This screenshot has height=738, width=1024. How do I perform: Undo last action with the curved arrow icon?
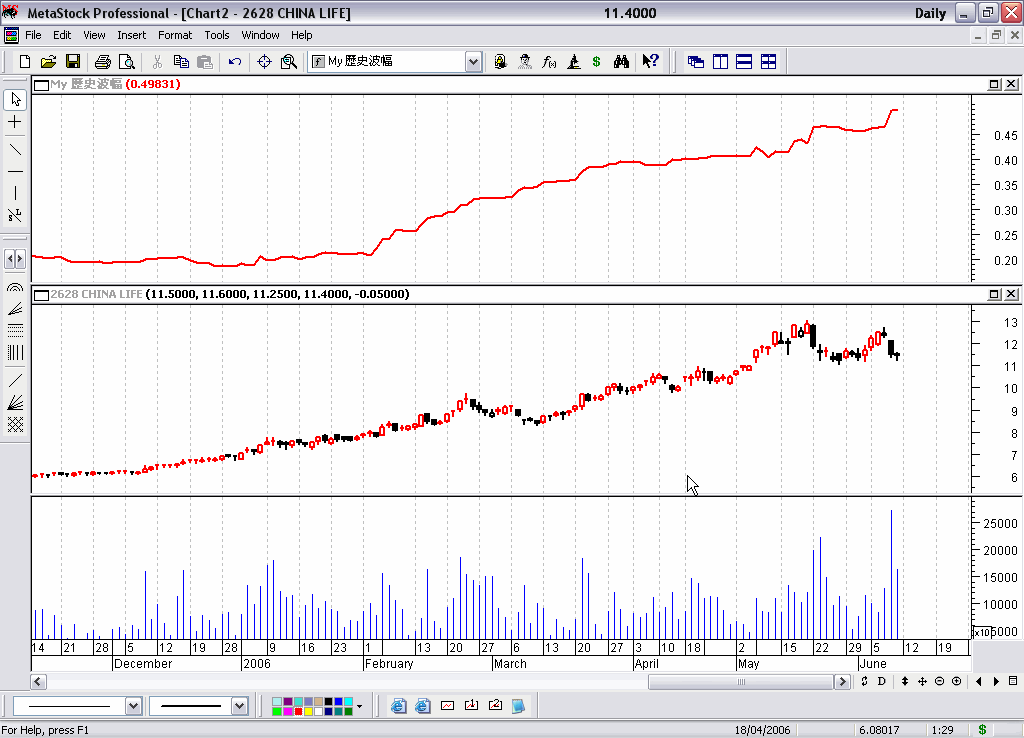pos(235,61)
